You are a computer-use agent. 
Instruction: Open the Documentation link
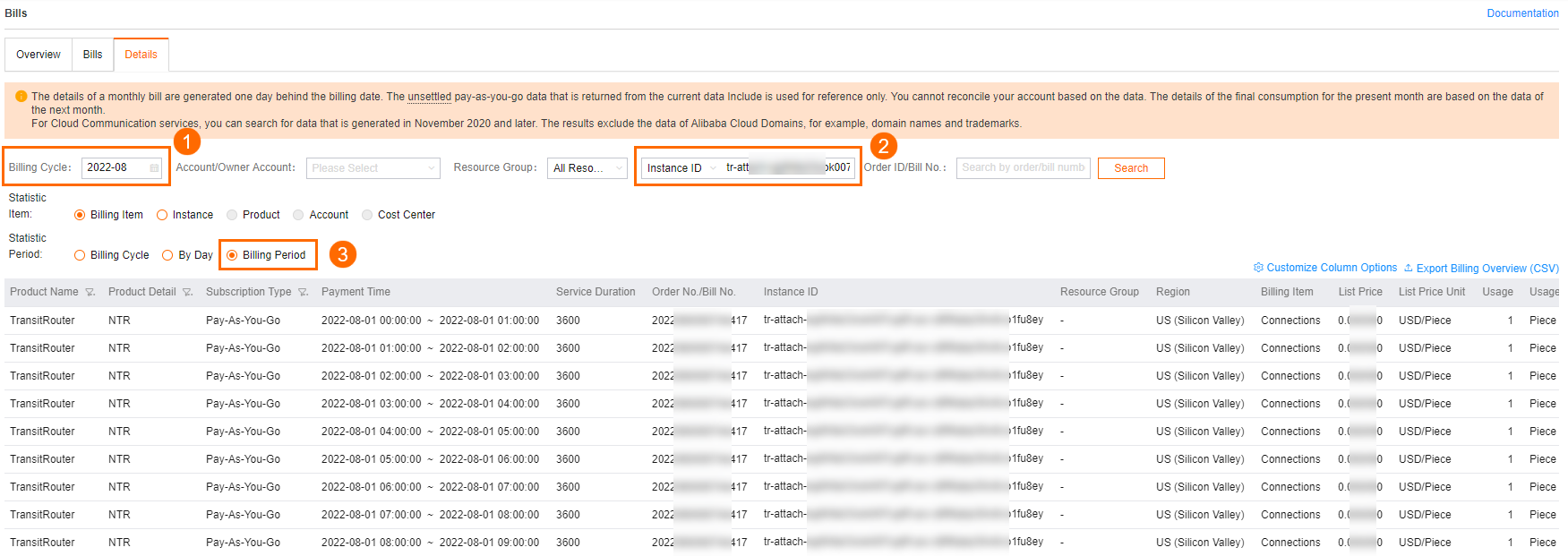(x=1522, y=13)
